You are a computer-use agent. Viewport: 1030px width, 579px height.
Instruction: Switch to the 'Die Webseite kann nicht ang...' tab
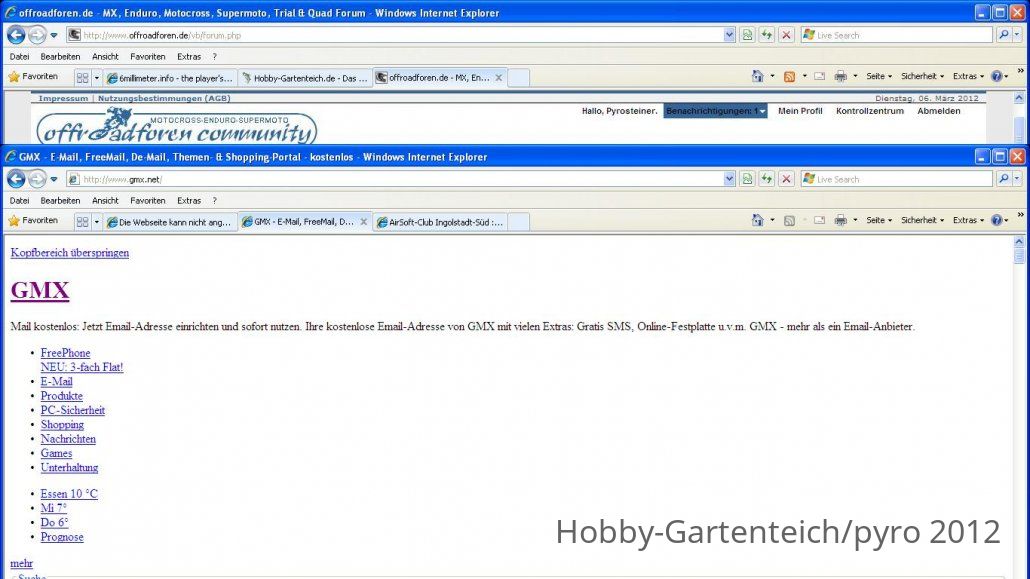[170, 222]
